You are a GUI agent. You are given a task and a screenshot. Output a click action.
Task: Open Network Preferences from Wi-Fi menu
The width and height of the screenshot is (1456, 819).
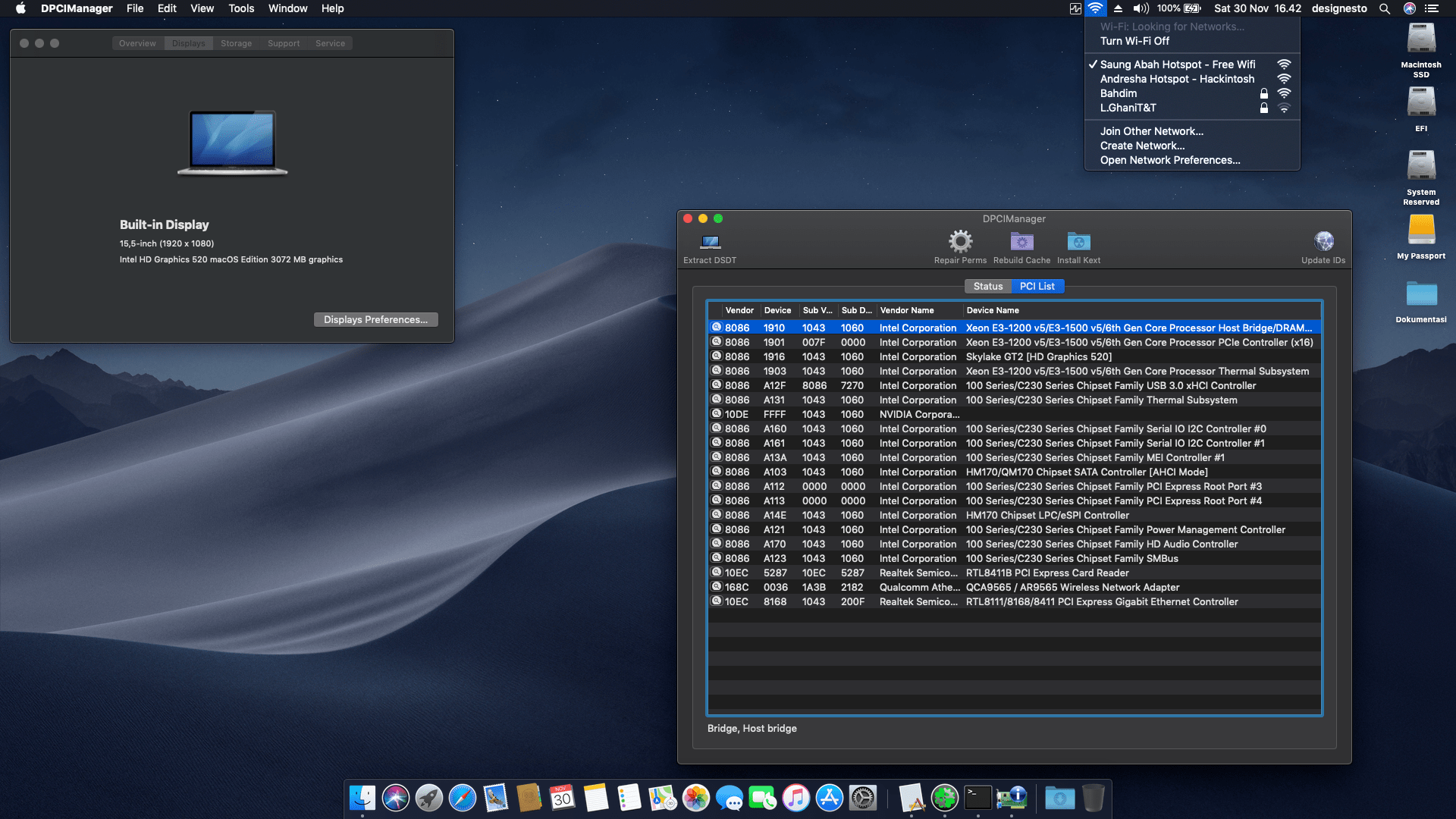(1170, 160)
